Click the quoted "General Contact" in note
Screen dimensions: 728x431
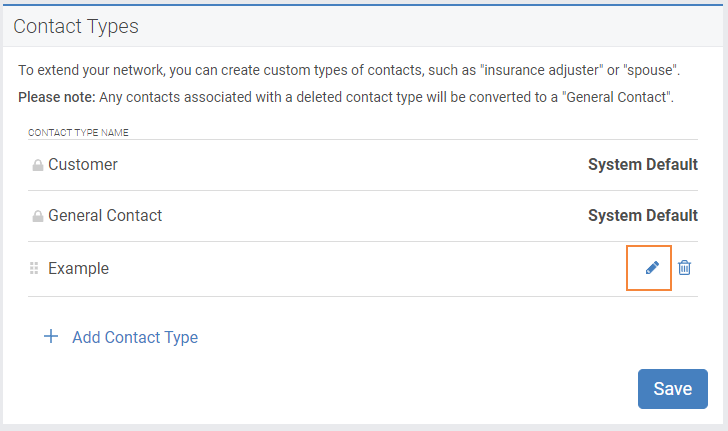pyautogui.click(x=616, y=97)
